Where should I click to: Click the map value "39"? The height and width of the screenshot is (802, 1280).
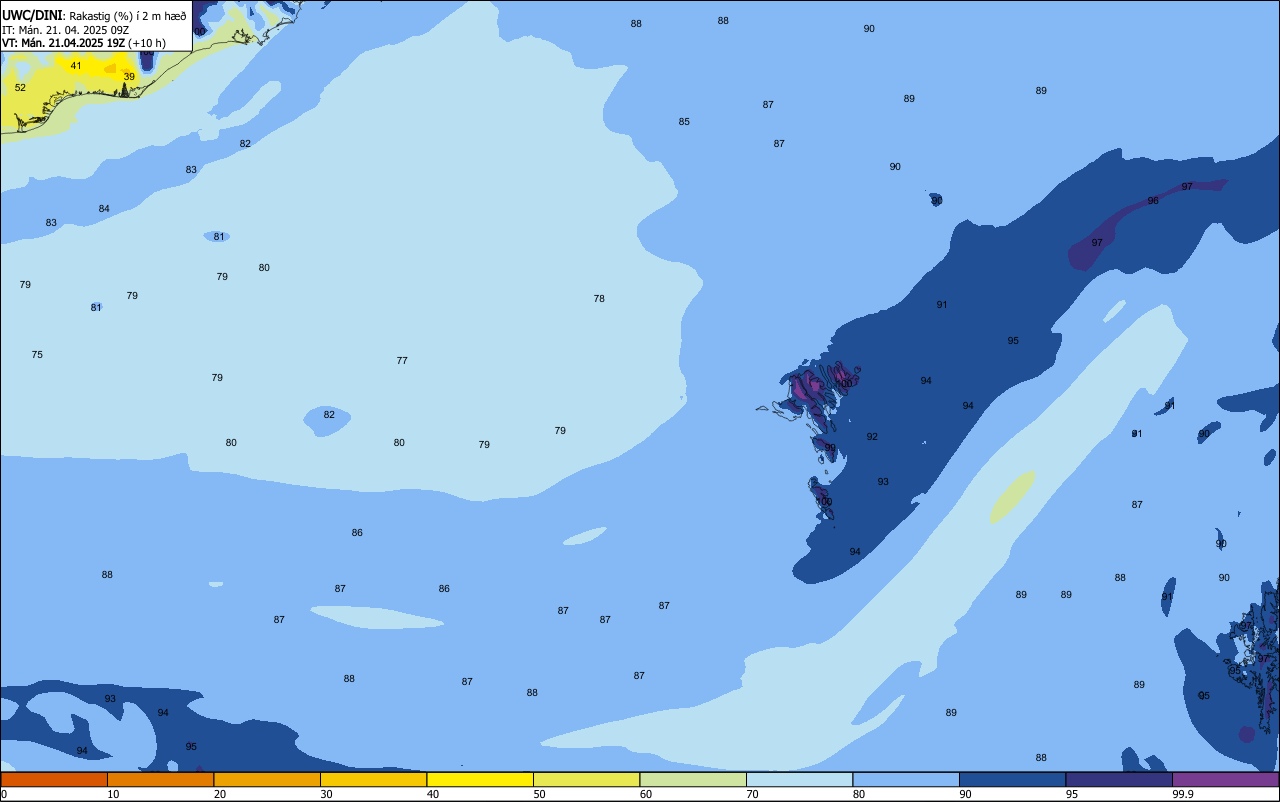coord(129,77)
